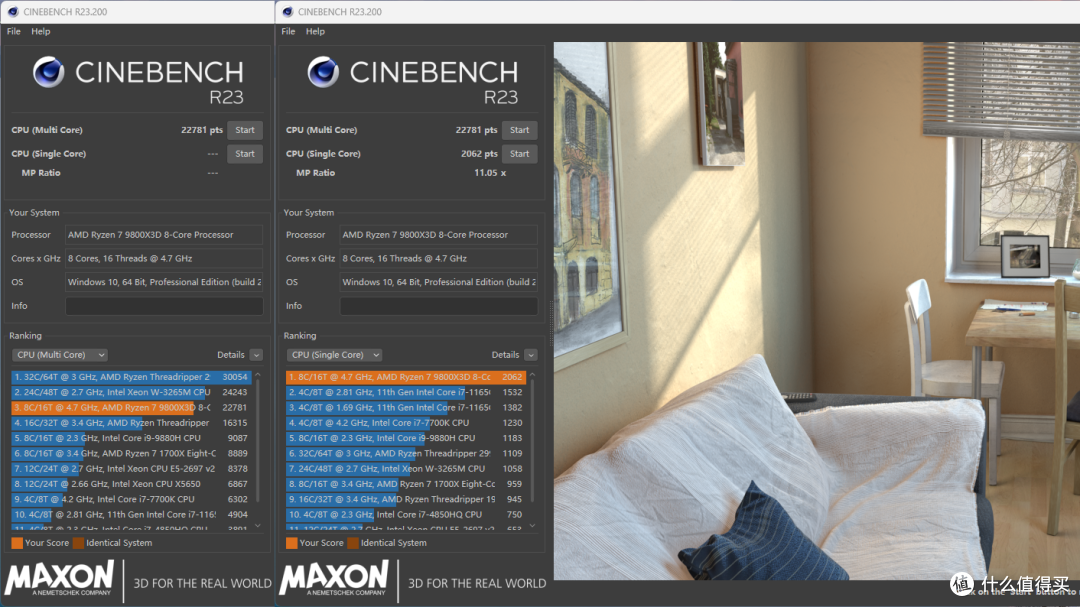Click Processor field in left window
The image size is (1080, 607).
pos(164,235)
